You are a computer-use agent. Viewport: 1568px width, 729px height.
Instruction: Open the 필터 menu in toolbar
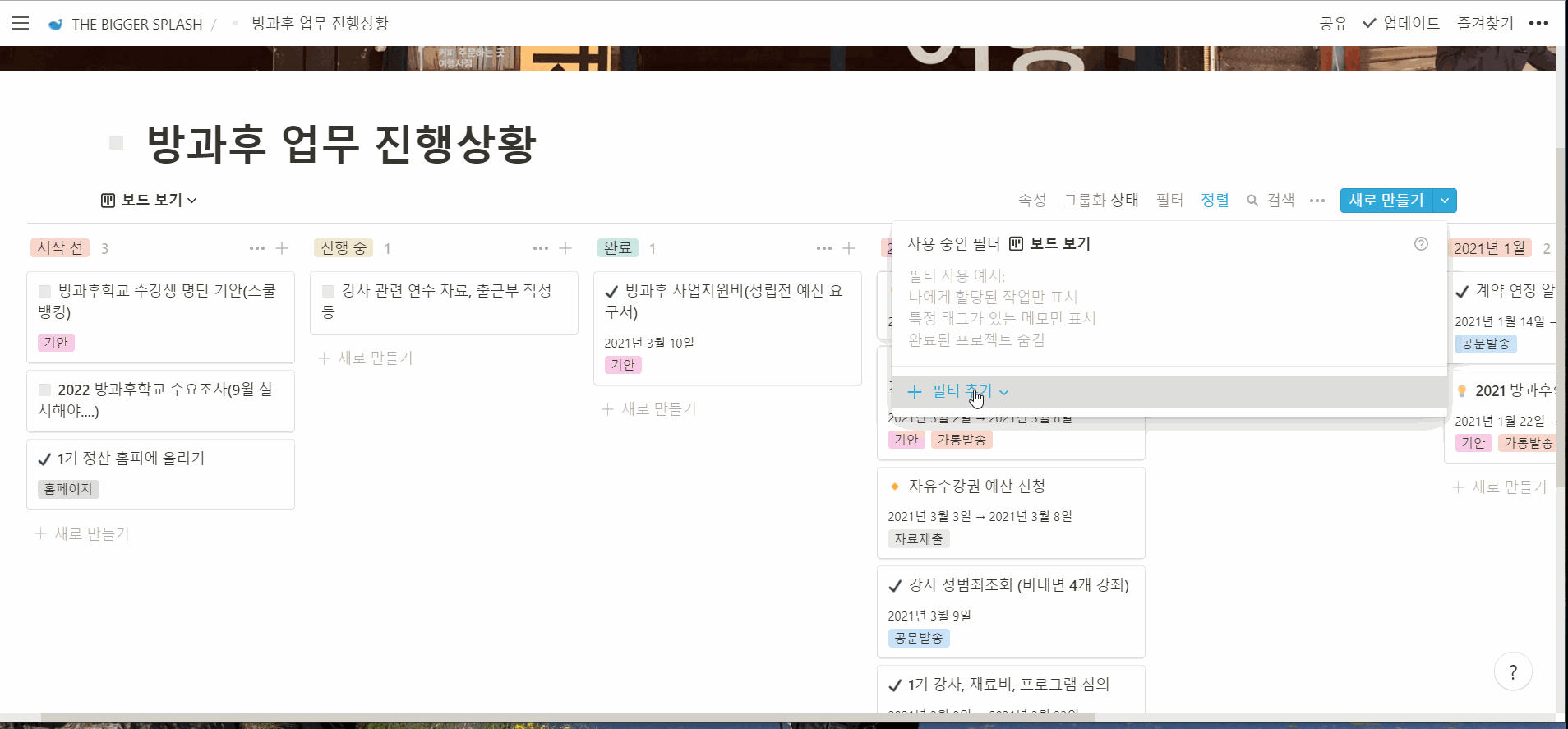tap(1169, 201)
